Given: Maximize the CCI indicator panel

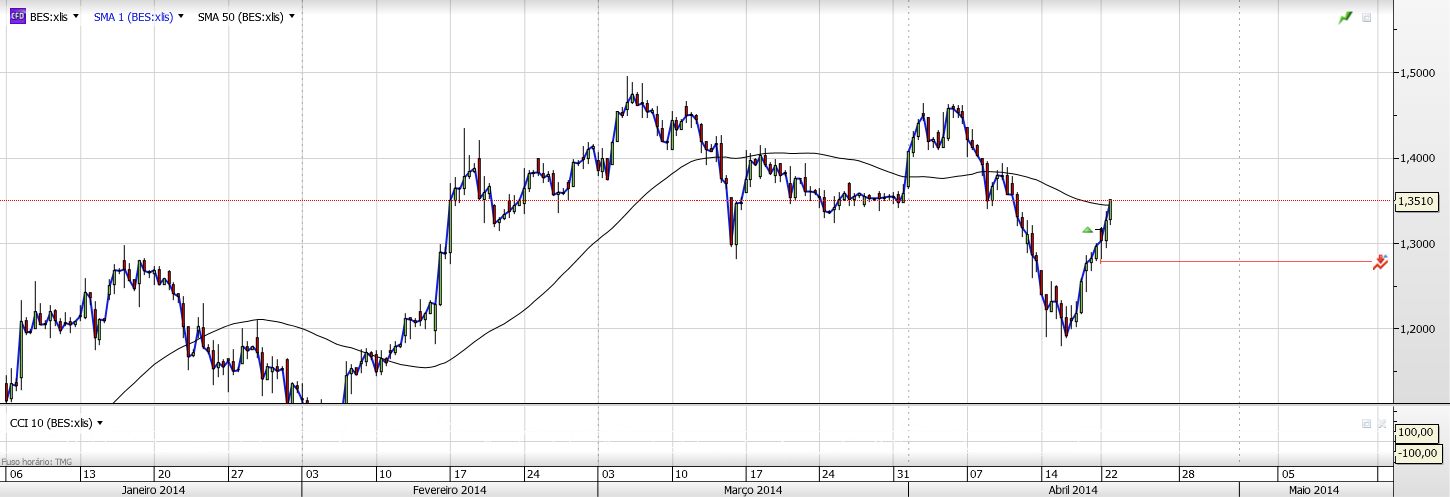Looking at the screenshot, I should pyautogui.click(x=1366, y=424).
